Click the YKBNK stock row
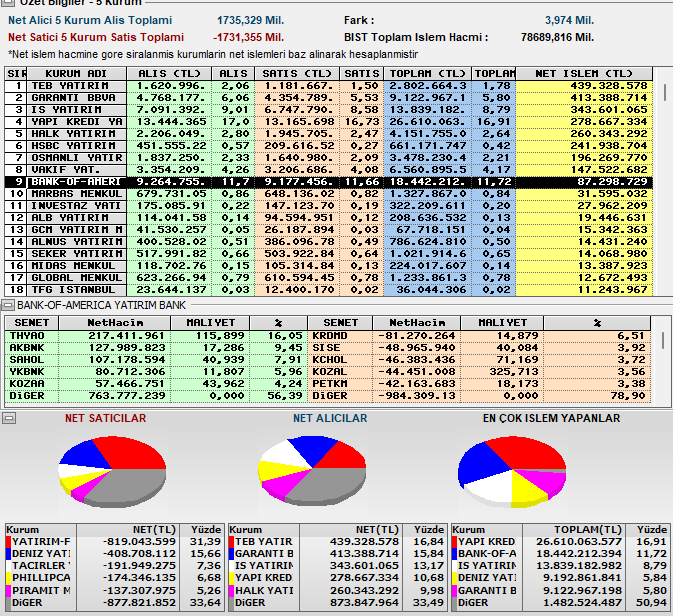673x616 pixels. click(x=156, y=372)
